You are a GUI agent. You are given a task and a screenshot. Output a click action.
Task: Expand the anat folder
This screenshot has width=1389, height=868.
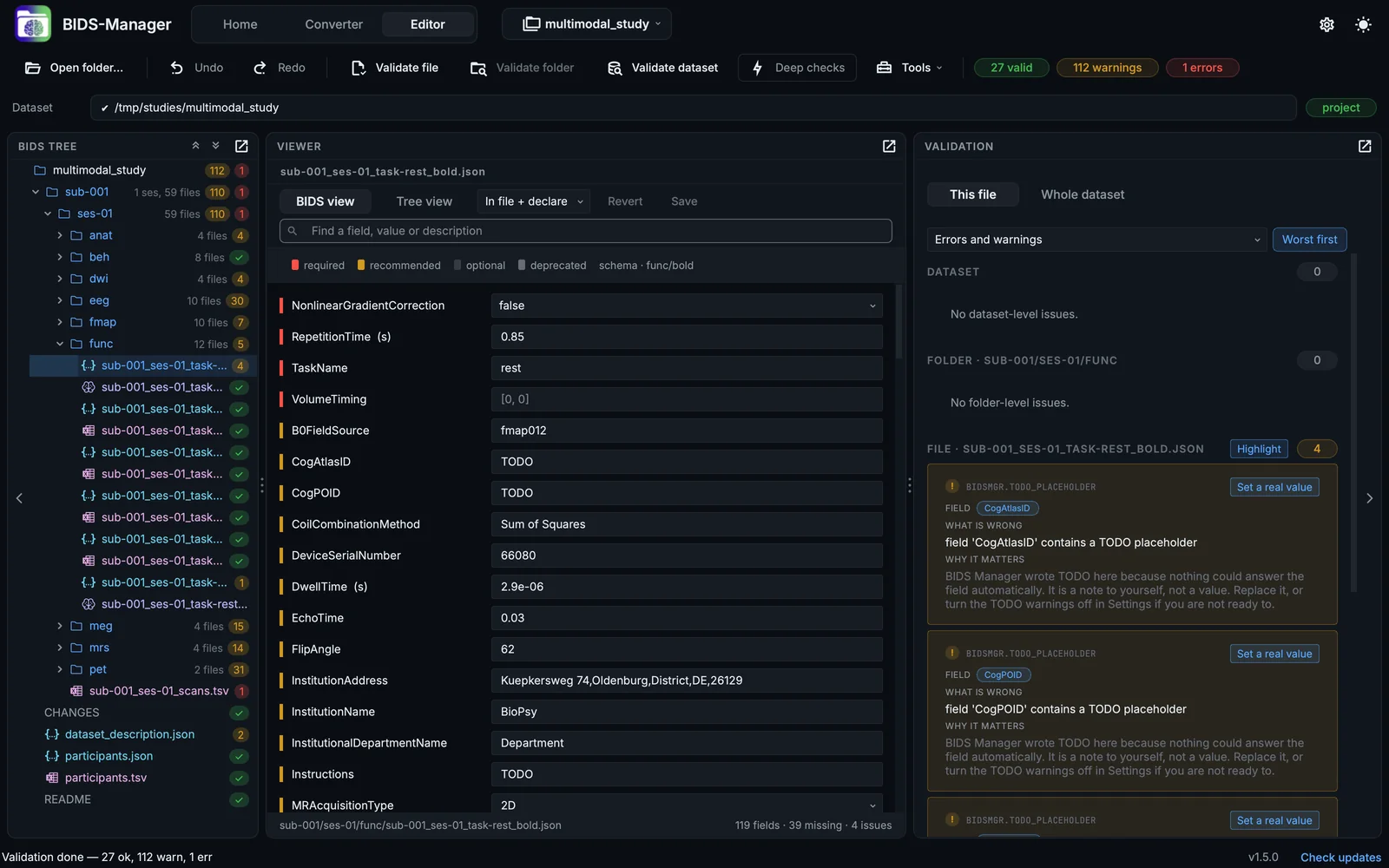tap(60, 235)
